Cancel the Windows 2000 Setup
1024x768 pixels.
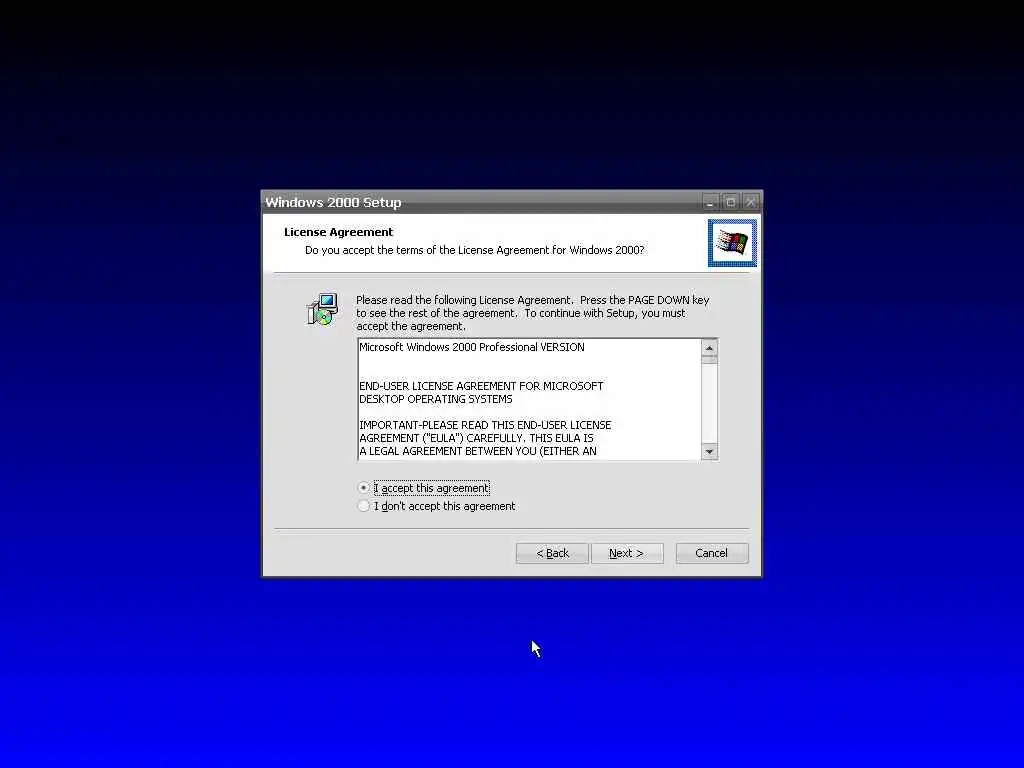tap(712, 553)
